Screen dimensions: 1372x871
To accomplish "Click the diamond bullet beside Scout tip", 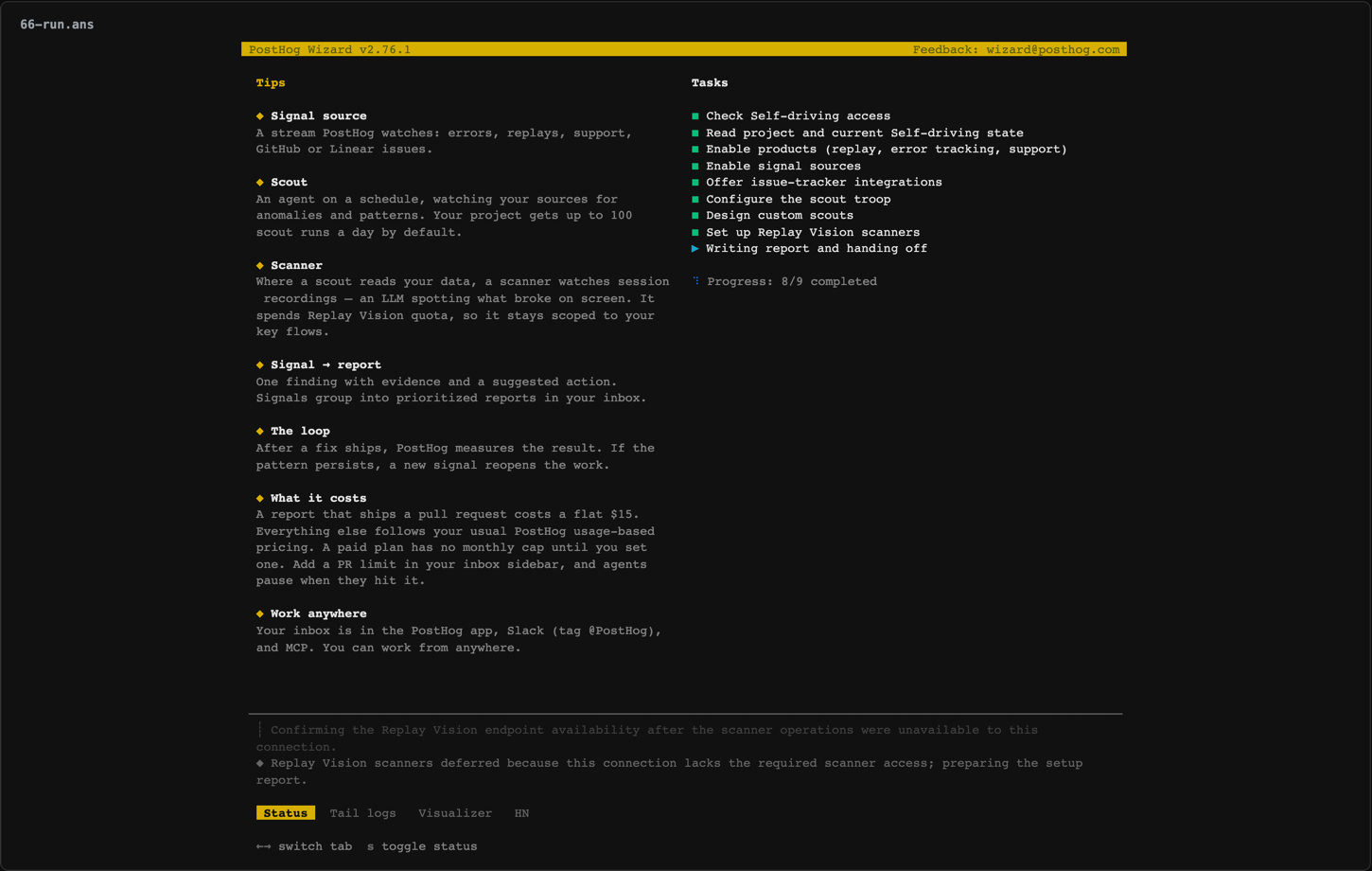I will pyautogui.click(x=260, y=183).
